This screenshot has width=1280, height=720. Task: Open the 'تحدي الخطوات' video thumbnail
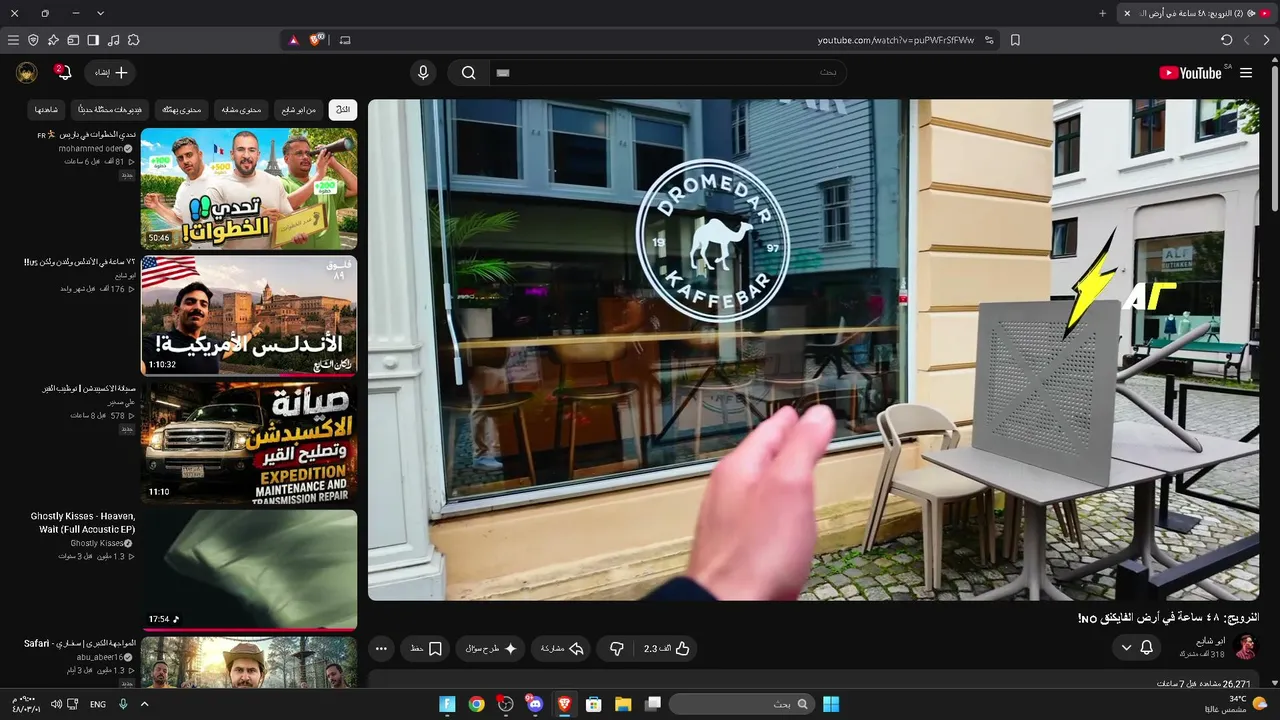[x=249, y=188]
